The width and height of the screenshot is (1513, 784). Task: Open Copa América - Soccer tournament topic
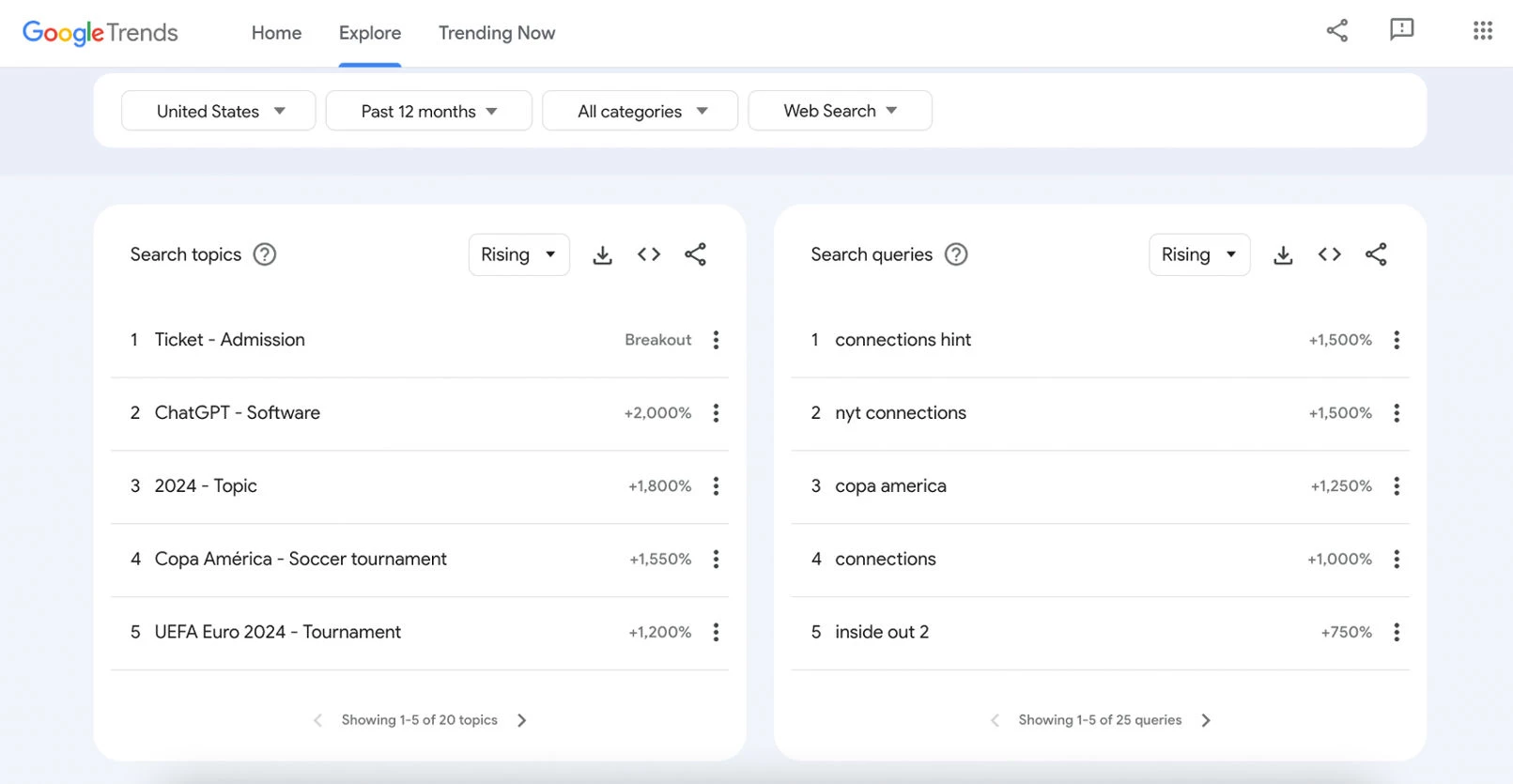301,560
